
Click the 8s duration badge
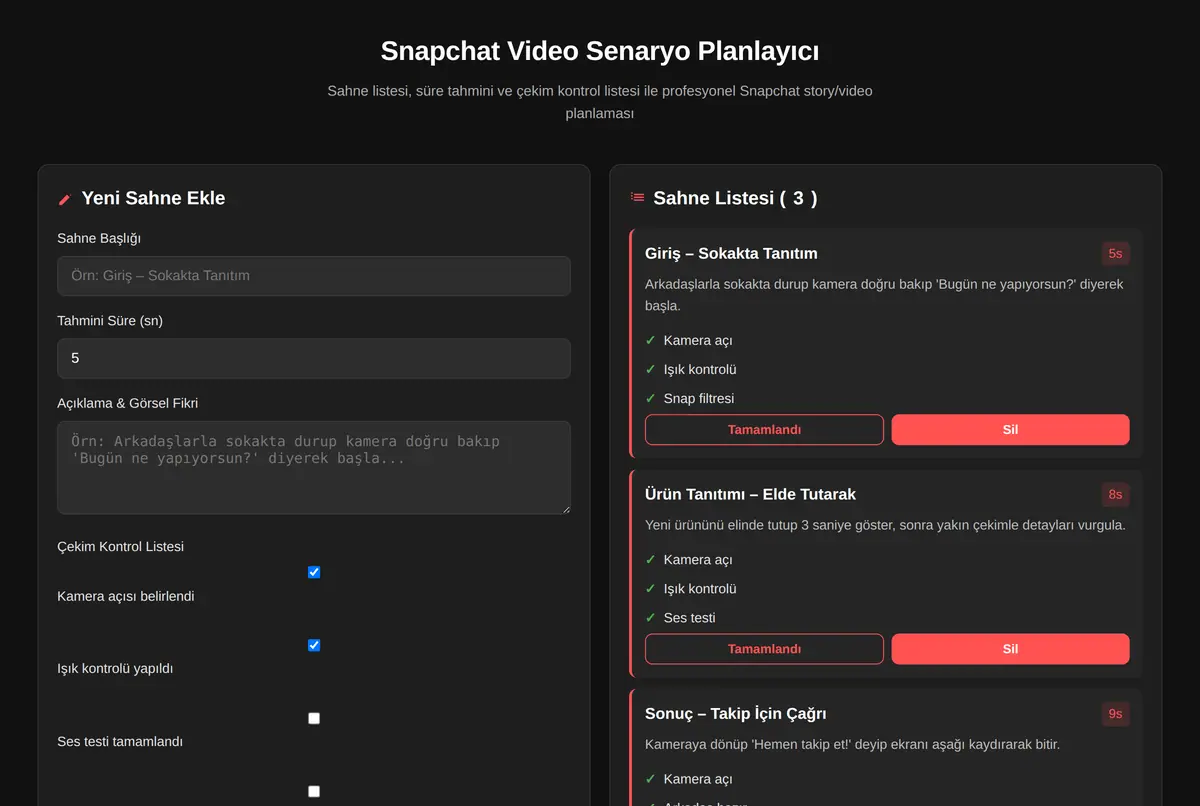1115,494
